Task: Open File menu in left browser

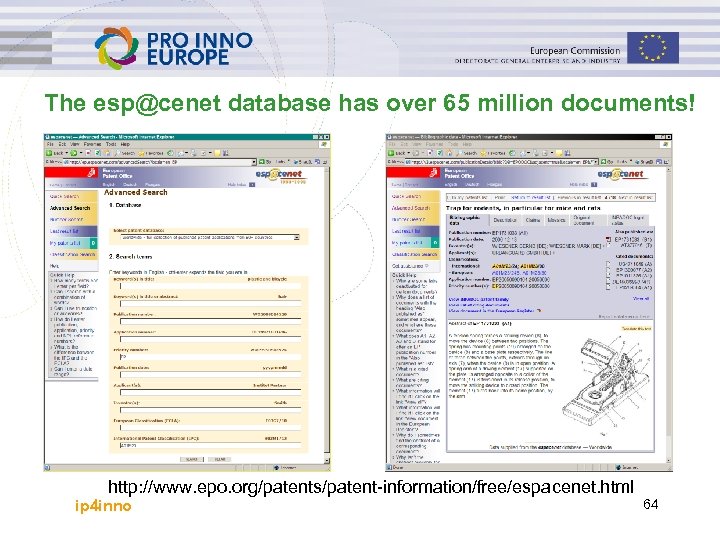Action: coord(50,144)
